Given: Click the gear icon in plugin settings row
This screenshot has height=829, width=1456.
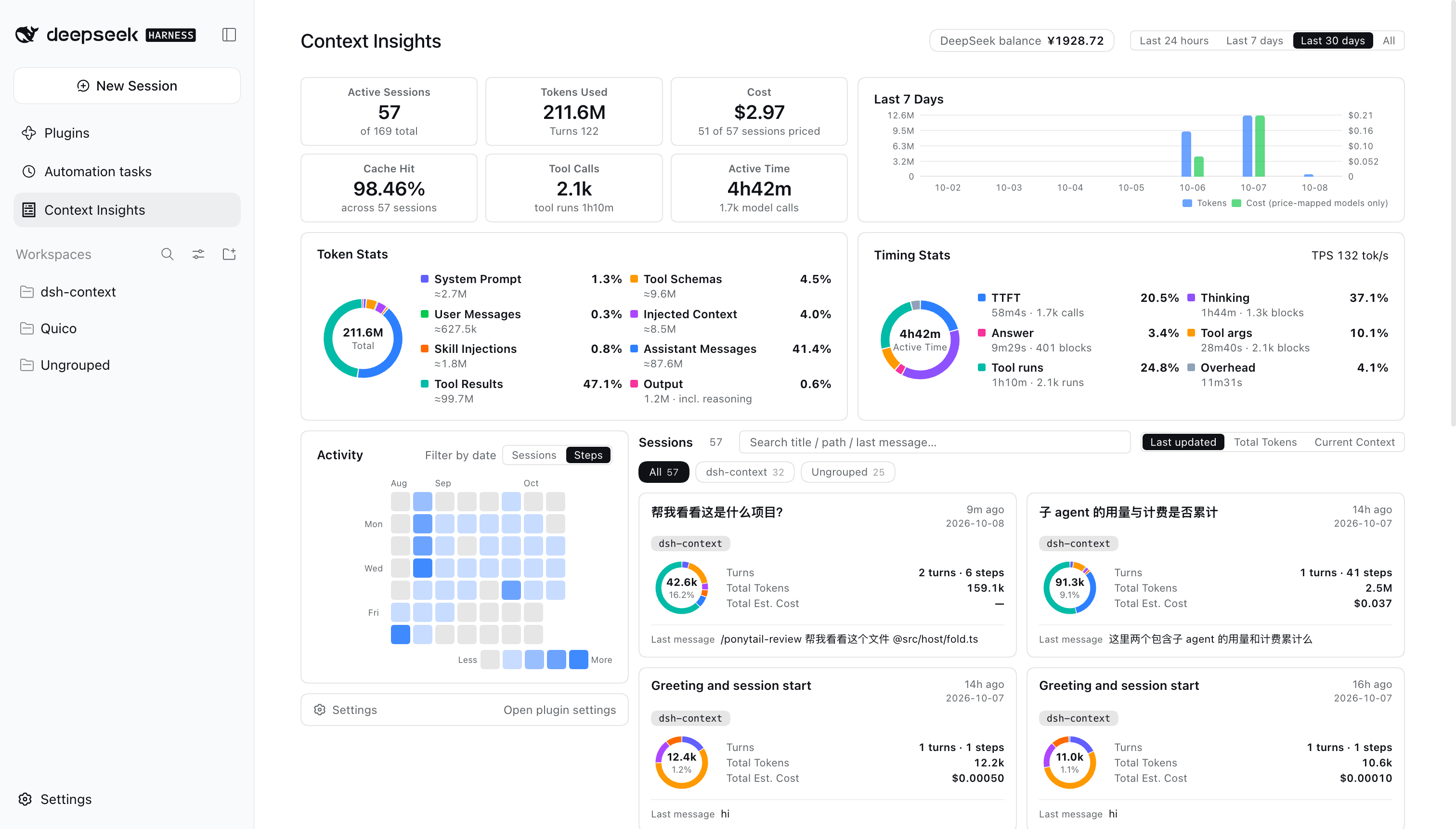Looking at the screenshot, I should (x=319, y=710).
